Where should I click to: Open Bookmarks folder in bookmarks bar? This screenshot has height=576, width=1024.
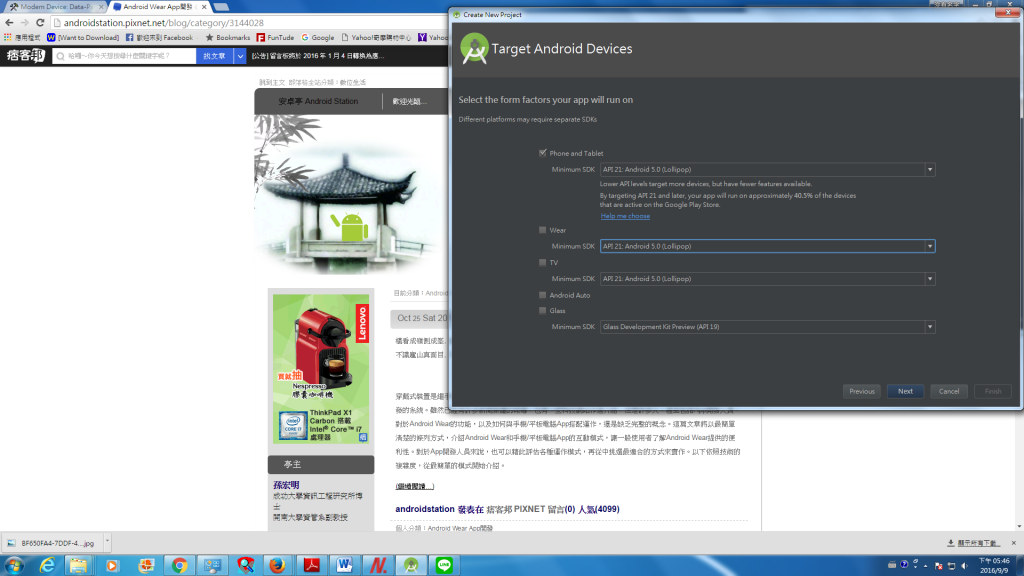pyautogui.click(x=227, y=38)
